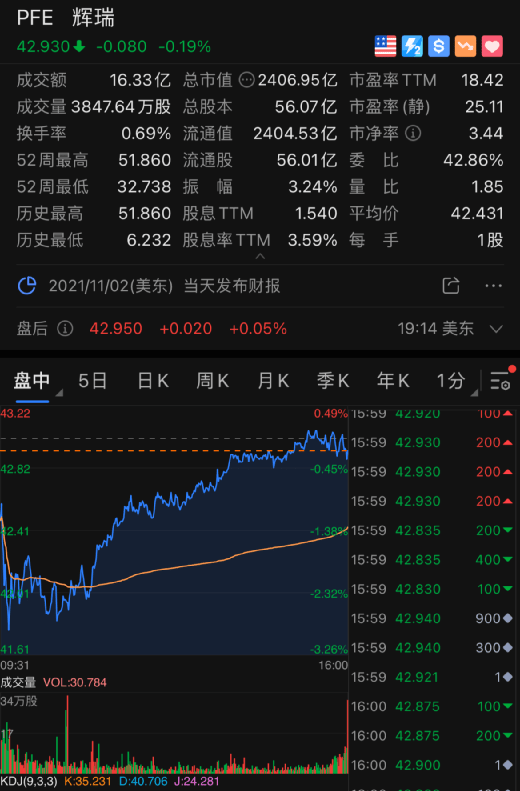Collapse the stock details panel caret
The height and width of the screenshot is (791, 520).
(260, 256)
